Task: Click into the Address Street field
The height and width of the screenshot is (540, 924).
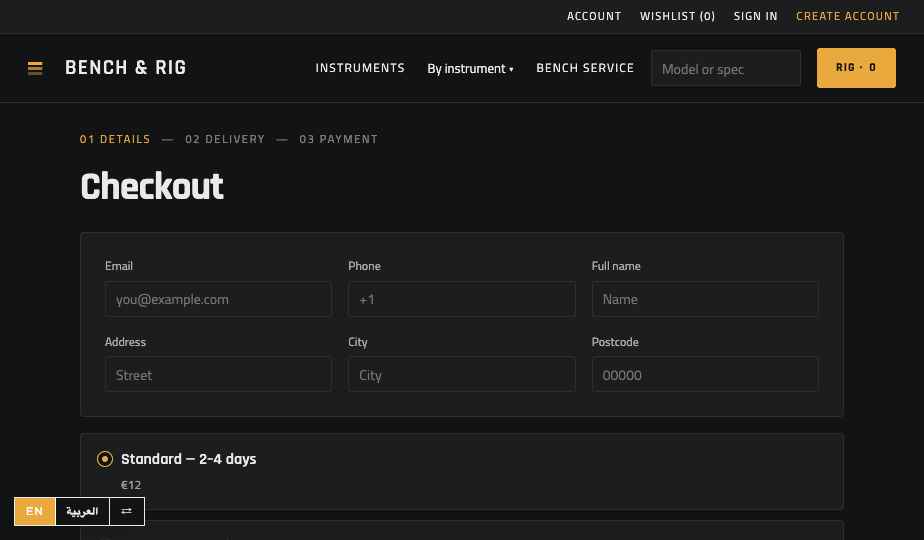Action: click(x=218, y=374)
